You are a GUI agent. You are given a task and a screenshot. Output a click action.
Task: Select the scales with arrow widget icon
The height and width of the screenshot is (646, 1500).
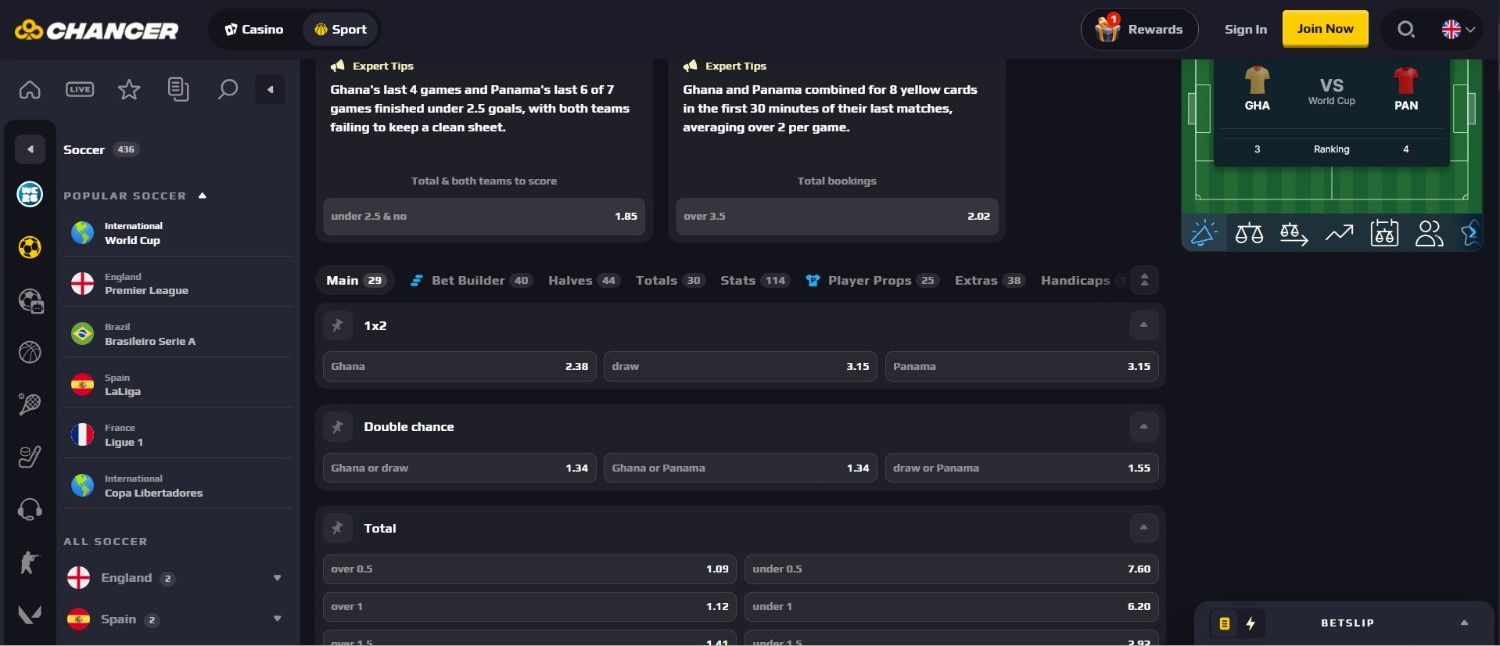coord(1294,233)
